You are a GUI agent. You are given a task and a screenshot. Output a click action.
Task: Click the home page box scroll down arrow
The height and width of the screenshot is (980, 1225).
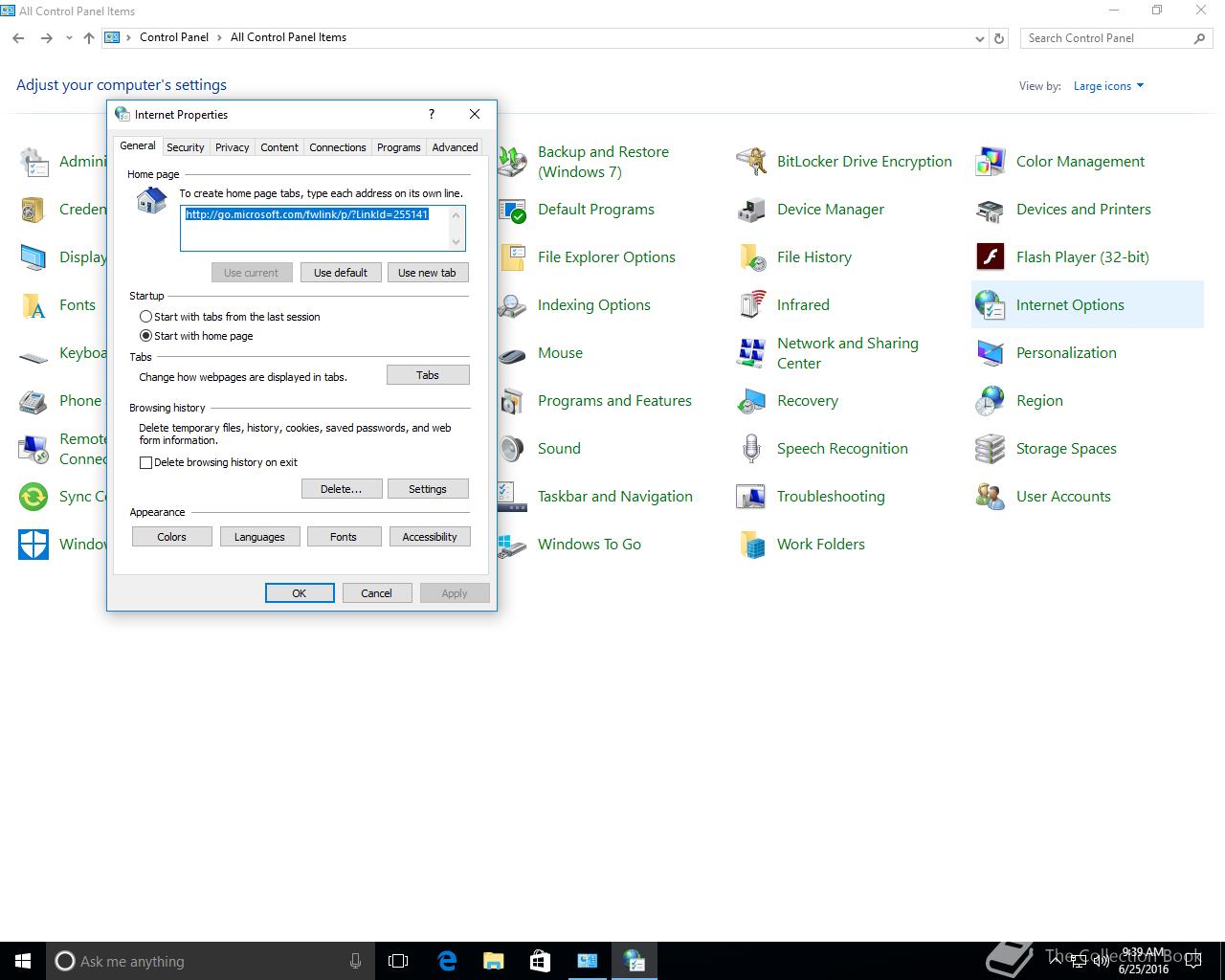[457, 242]
